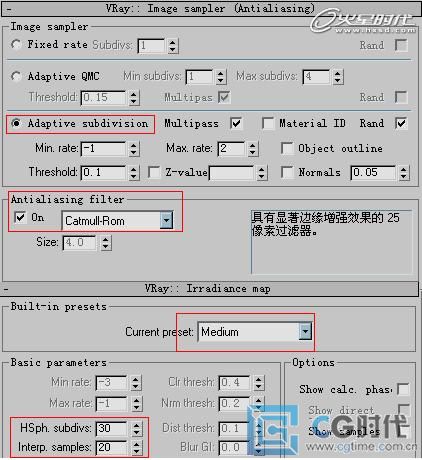Open the Current preset Medium dropdown
Screen dimensions: 422x460
point(305,332)
